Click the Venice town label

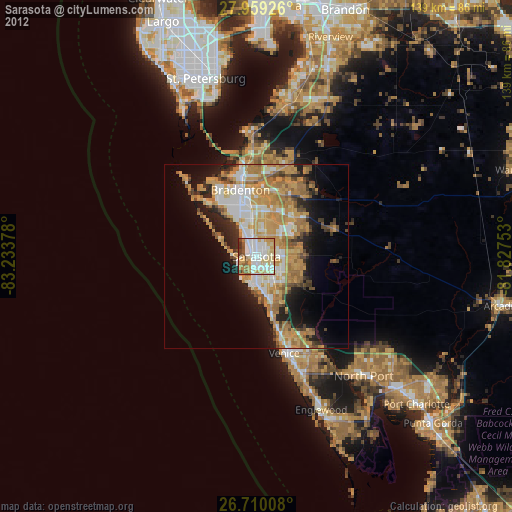(x=284, y=353)
